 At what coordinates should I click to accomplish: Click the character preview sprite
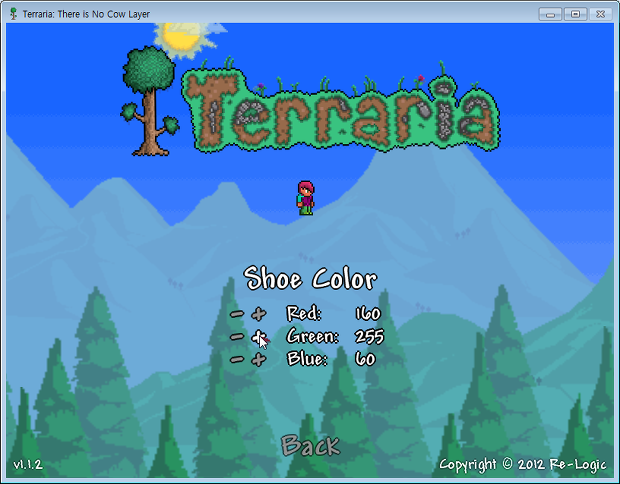tap(306, 198)
